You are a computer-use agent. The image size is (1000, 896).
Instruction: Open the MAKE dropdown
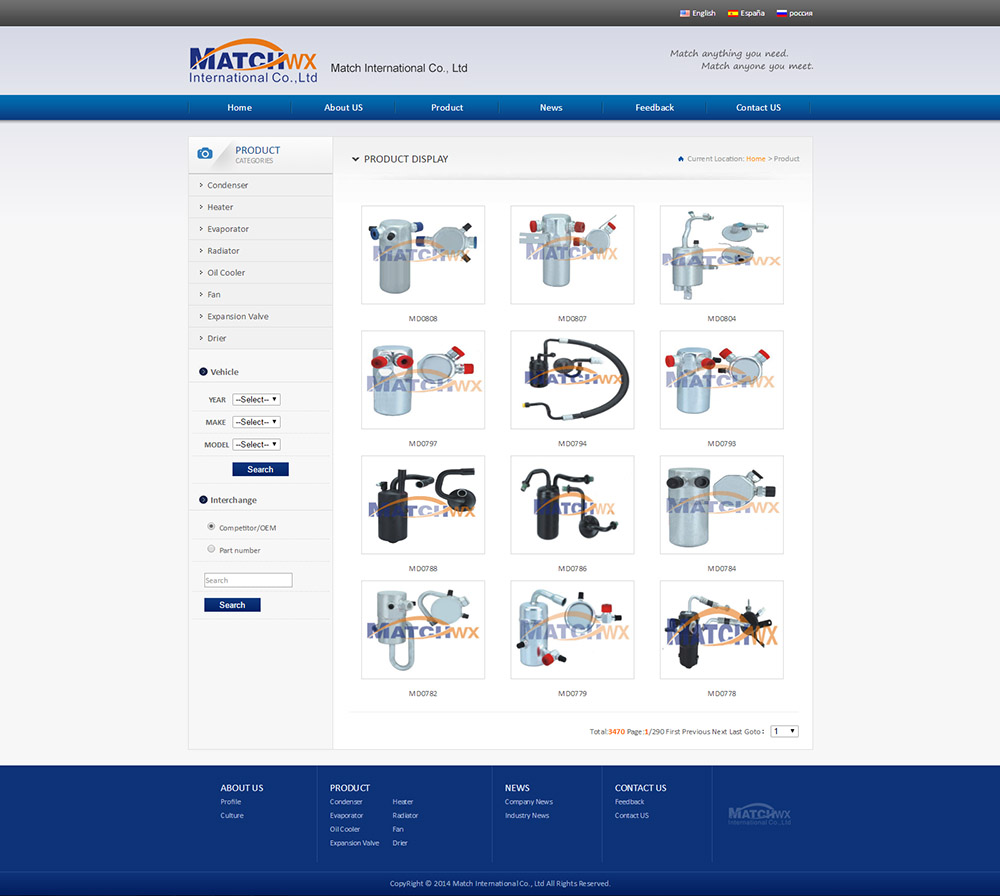256,422
